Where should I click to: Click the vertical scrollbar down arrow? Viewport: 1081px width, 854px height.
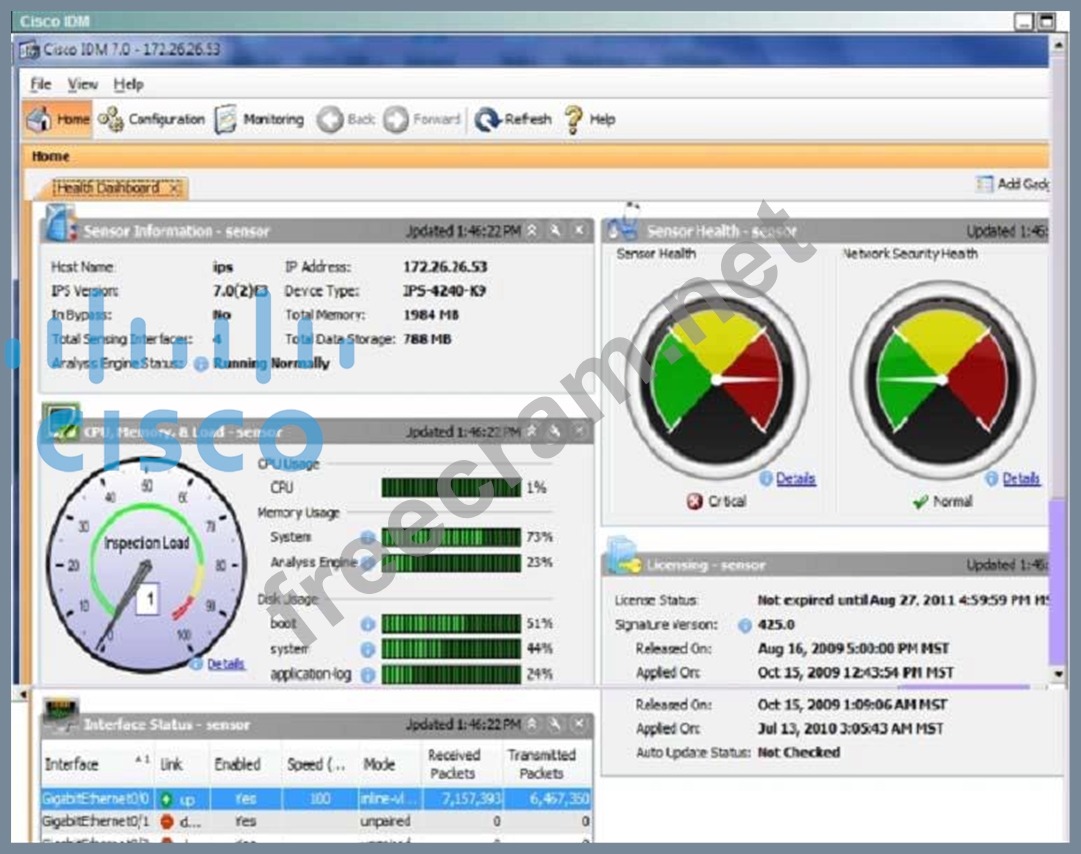tap(1059, 674)
